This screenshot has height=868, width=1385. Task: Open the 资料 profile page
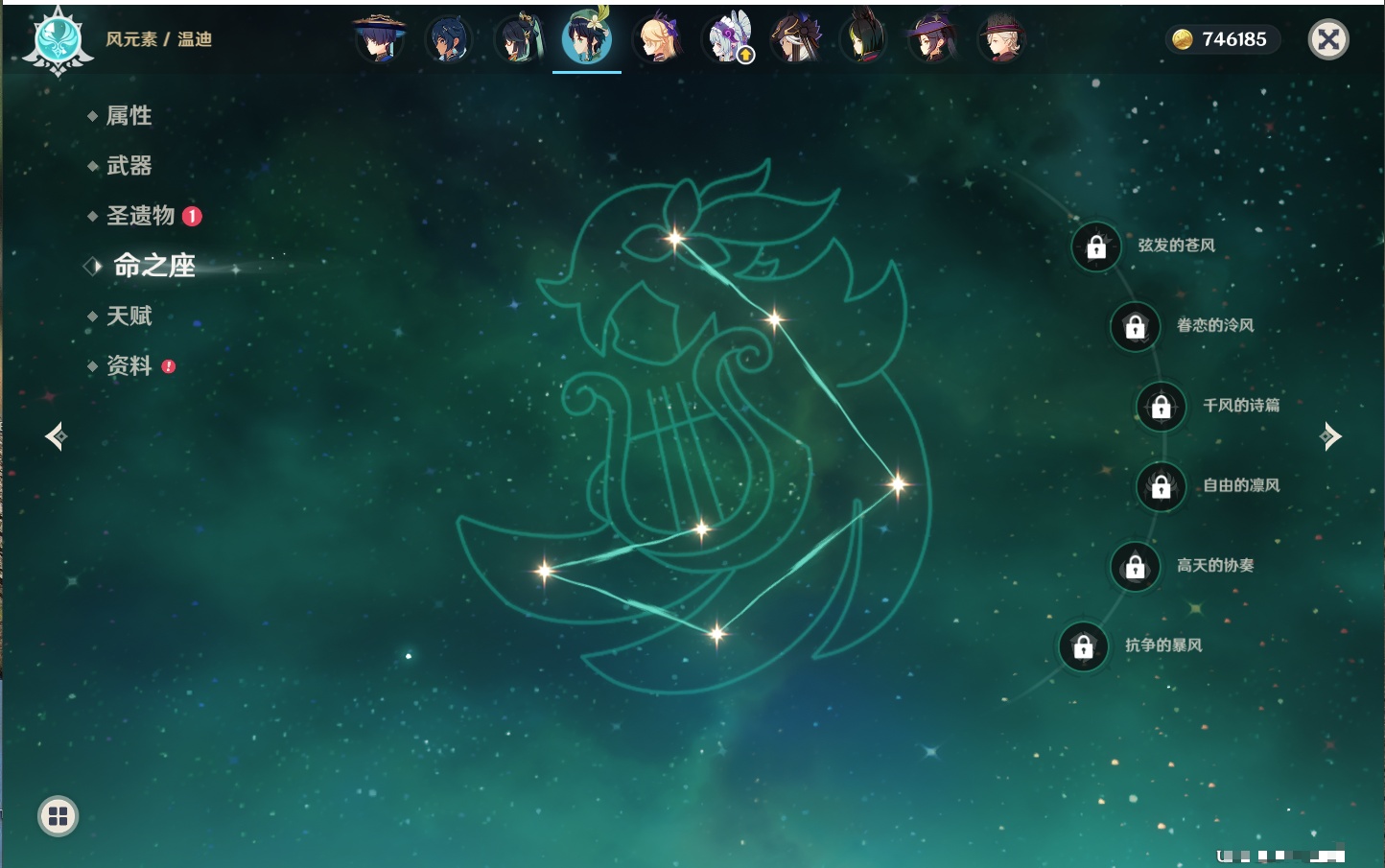pos(129,365)
